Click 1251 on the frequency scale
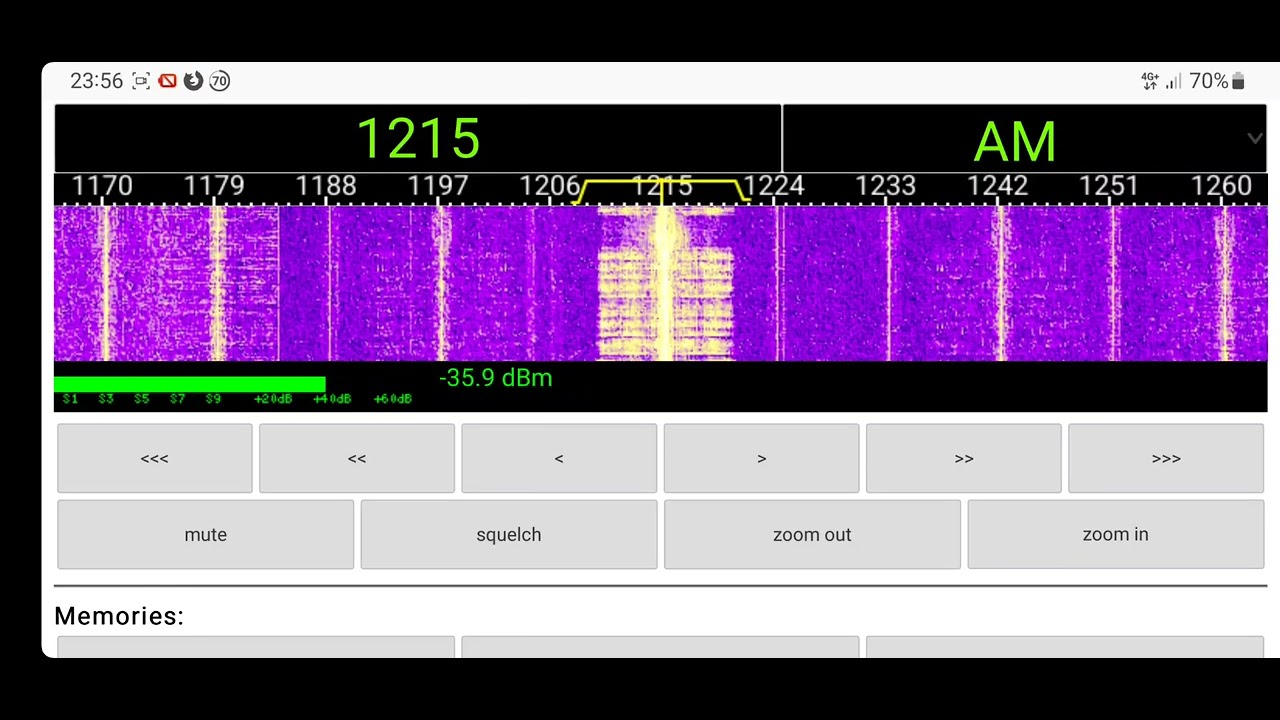The image size is (1280, 720). (x=1110, y=187)
